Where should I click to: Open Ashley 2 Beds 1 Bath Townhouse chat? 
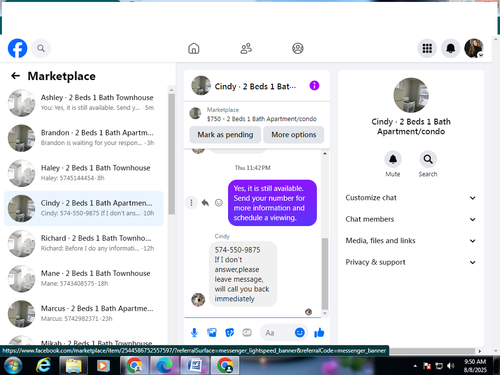tap(84, 103)
